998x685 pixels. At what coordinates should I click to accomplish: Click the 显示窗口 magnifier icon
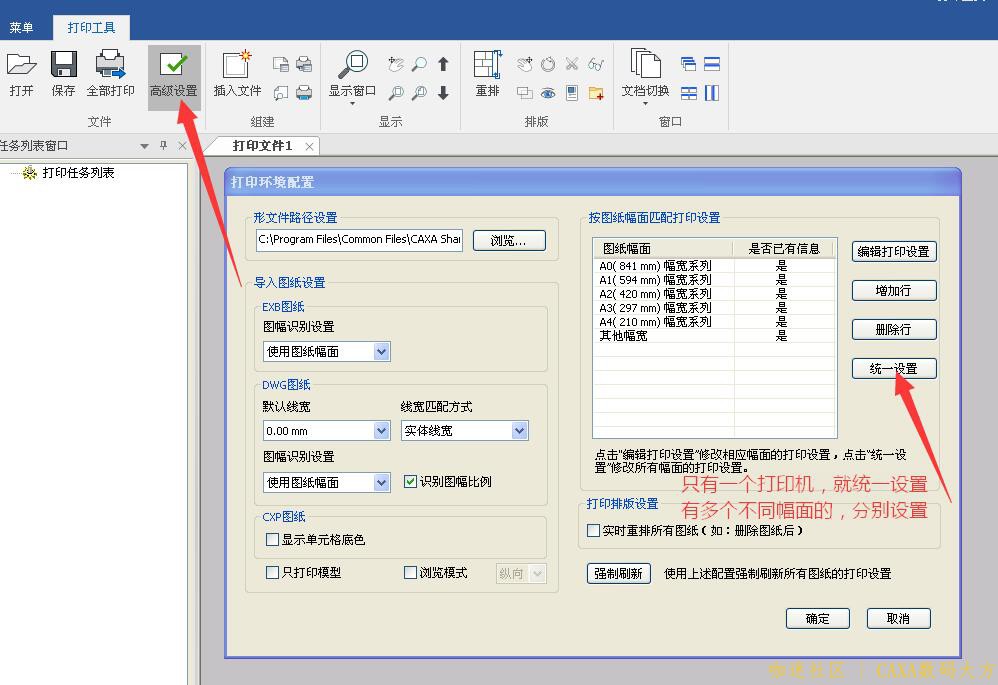tap(352, 66)
